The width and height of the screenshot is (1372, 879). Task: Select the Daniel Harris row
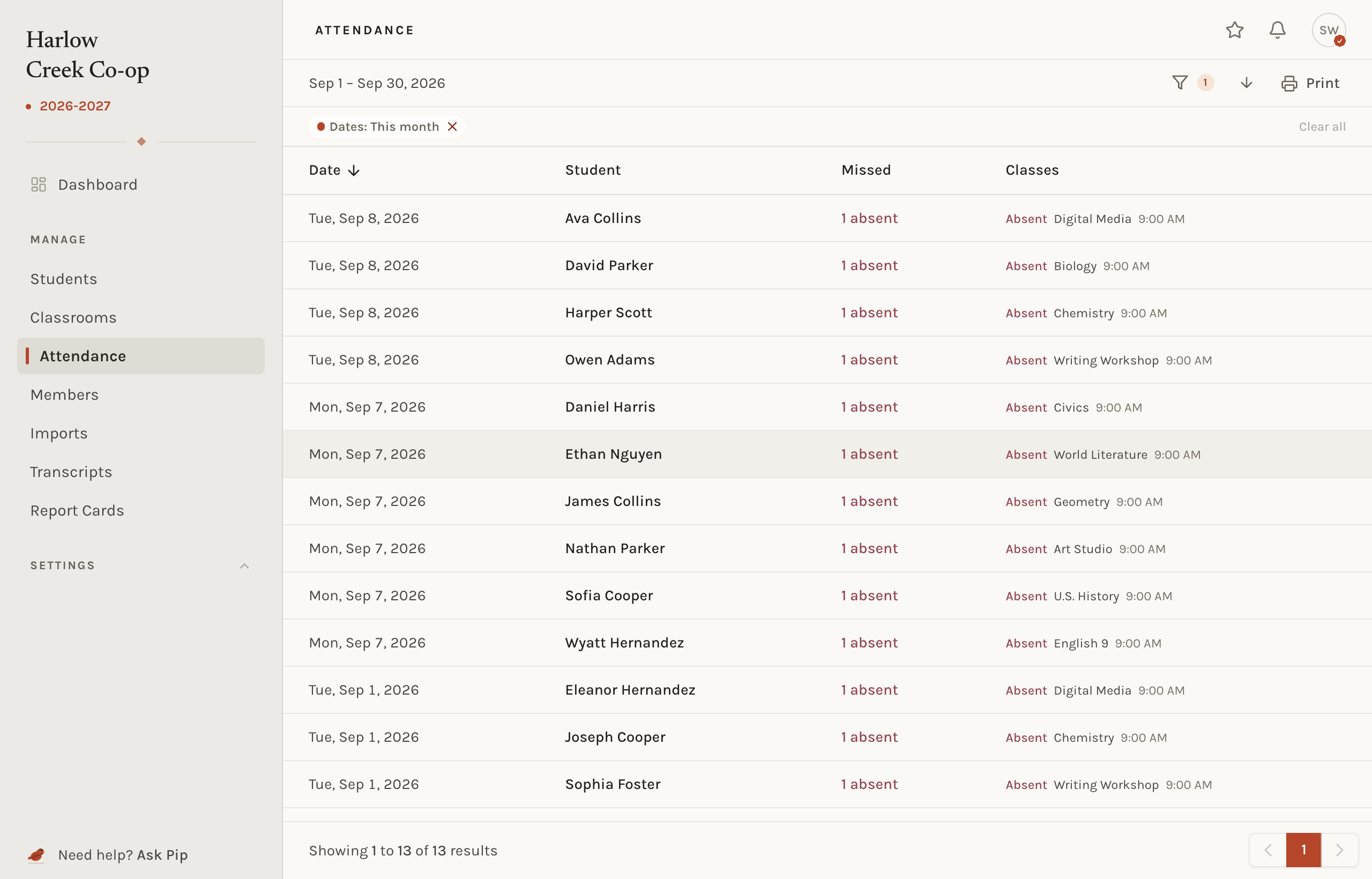827,407
